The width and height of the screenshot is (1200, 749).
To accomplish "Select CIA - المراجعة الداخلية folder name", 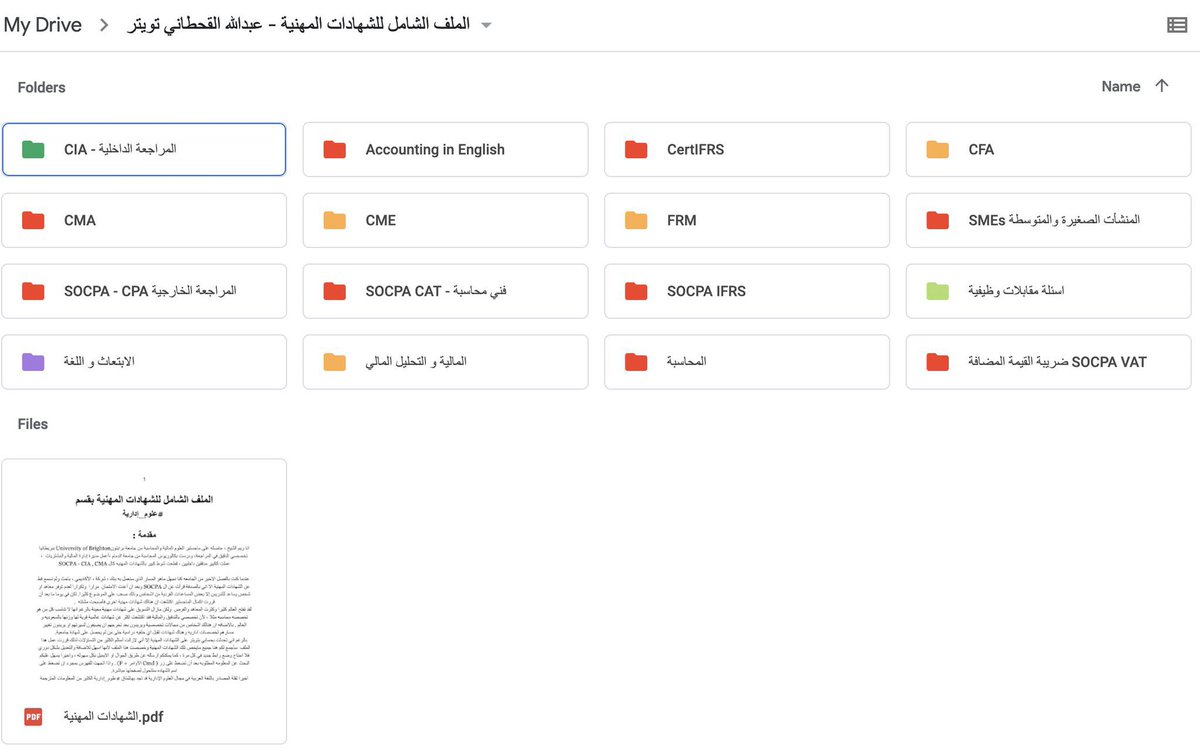I will coord(120,150).
